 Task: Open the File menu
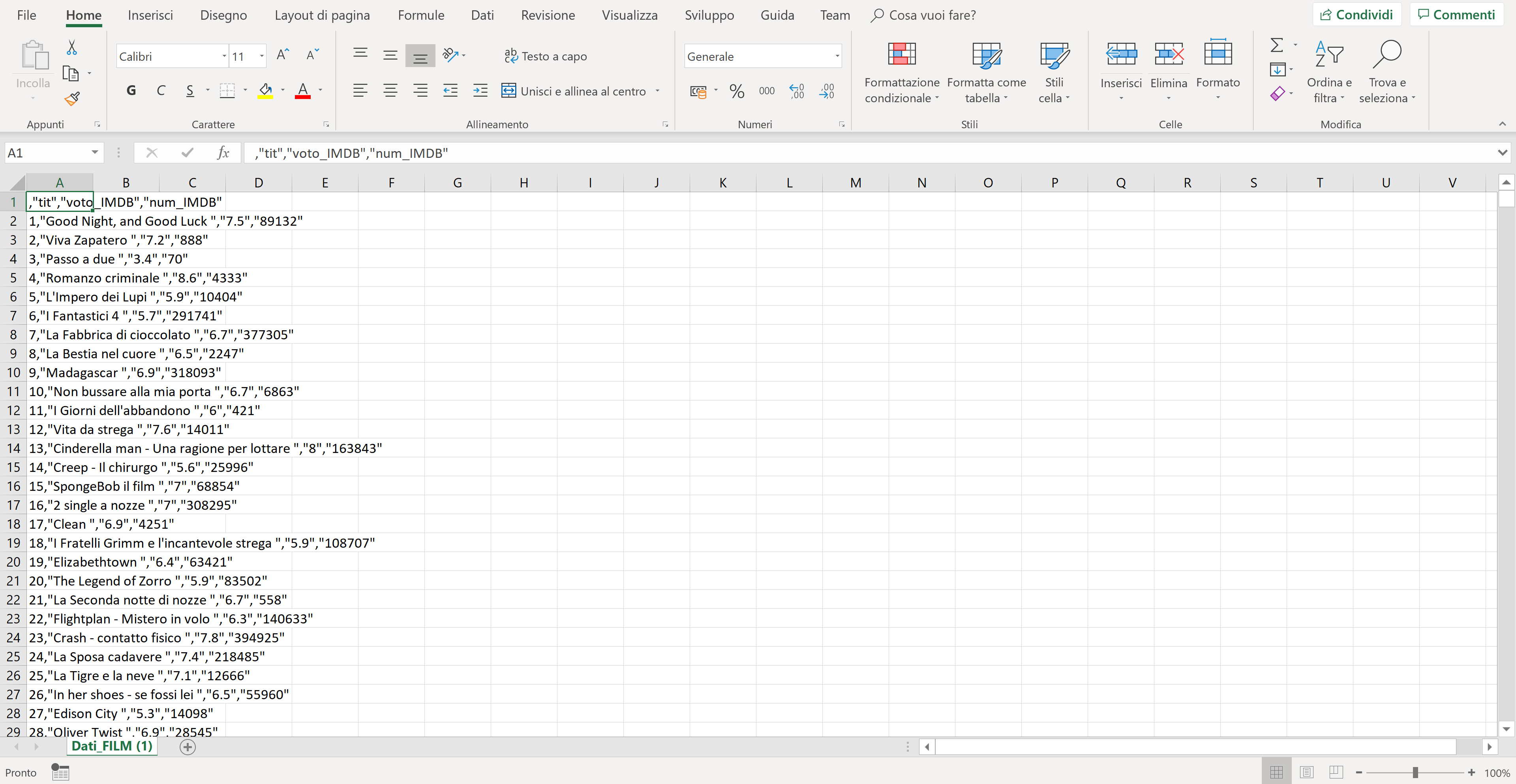coord(26,15)
